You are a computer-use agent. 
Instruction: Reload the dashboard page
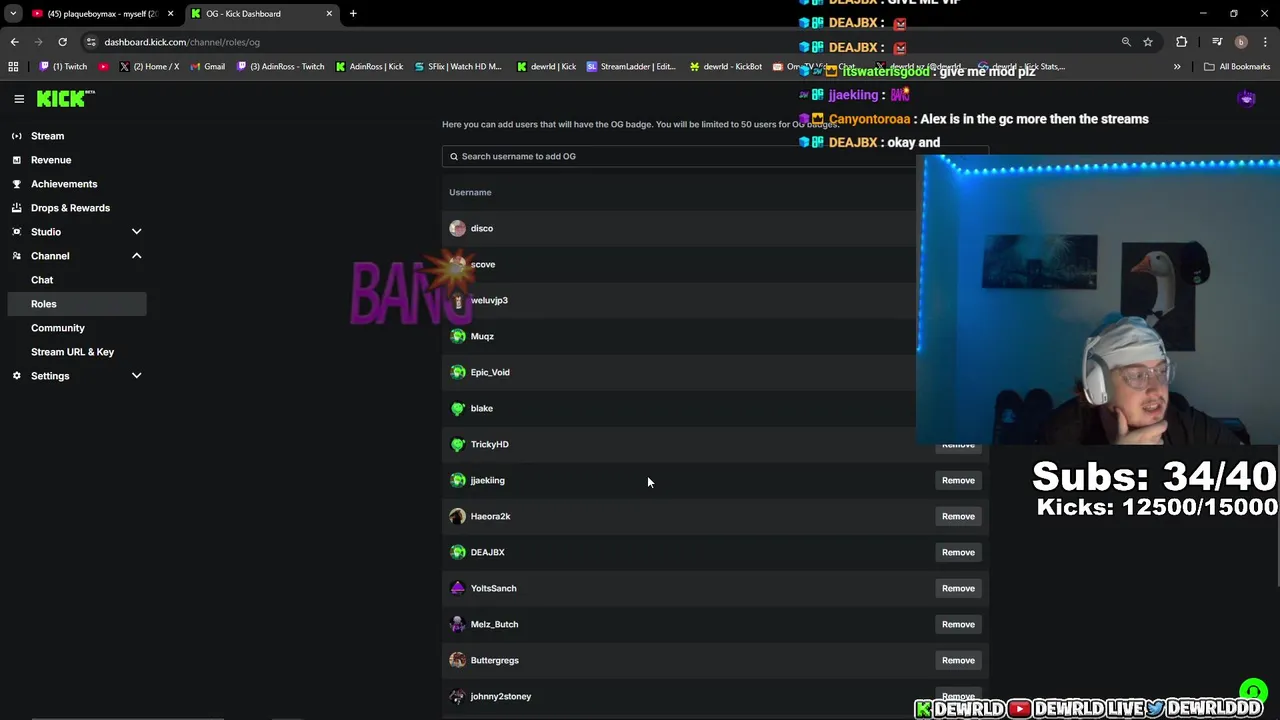[x=62, y=42]
